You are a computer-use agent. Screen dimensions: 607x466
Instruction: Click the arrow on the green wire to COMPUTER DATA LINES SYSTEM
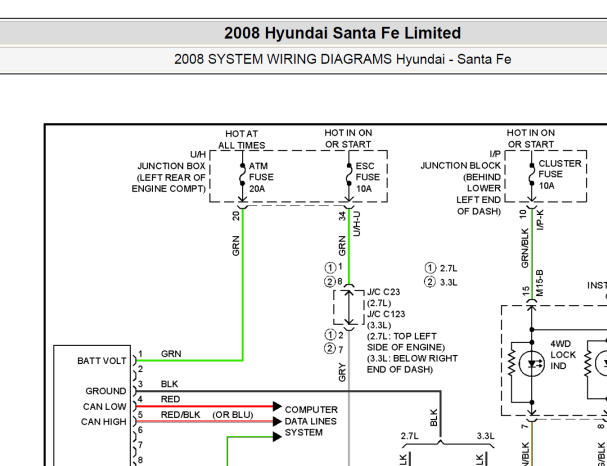[277, 437]
